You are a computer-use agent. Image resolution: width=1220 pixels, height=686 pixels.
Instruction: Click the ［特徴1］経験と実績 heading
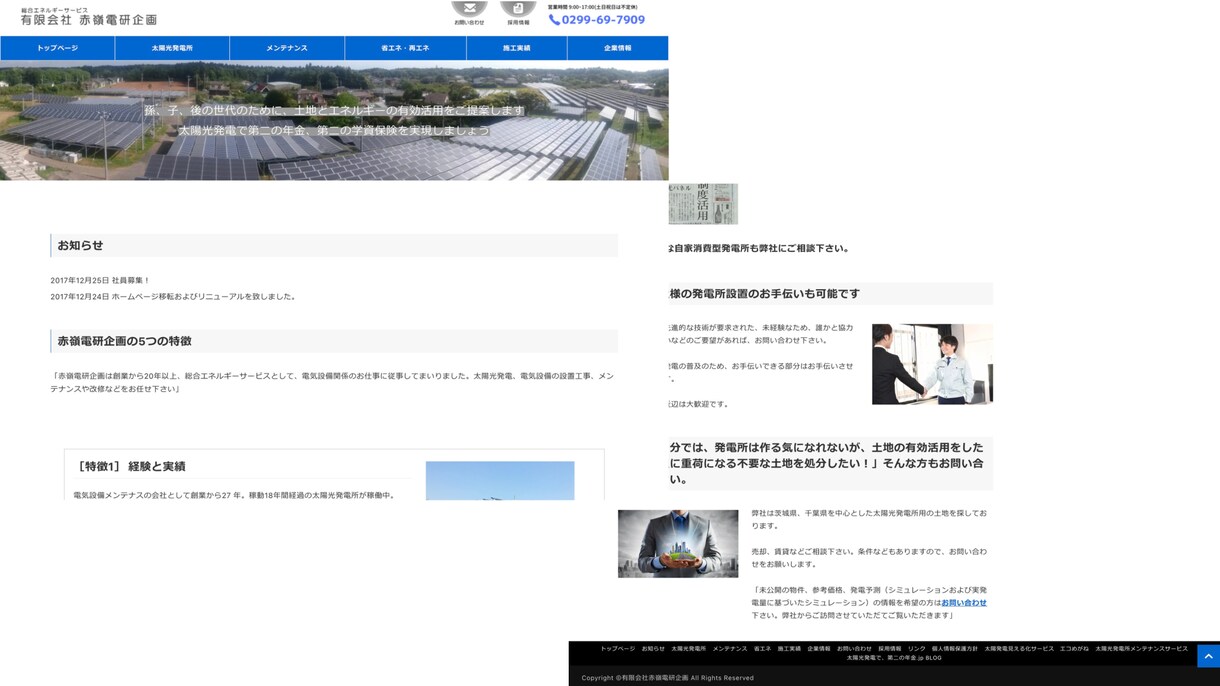(131, 467)
